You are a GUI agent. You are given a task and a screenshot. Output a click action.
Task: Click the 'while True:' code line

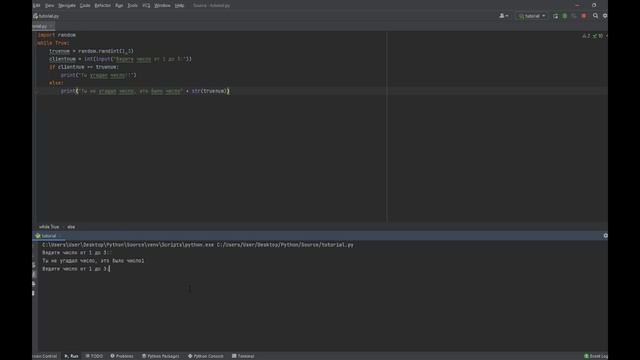click(x=53, y=43)
